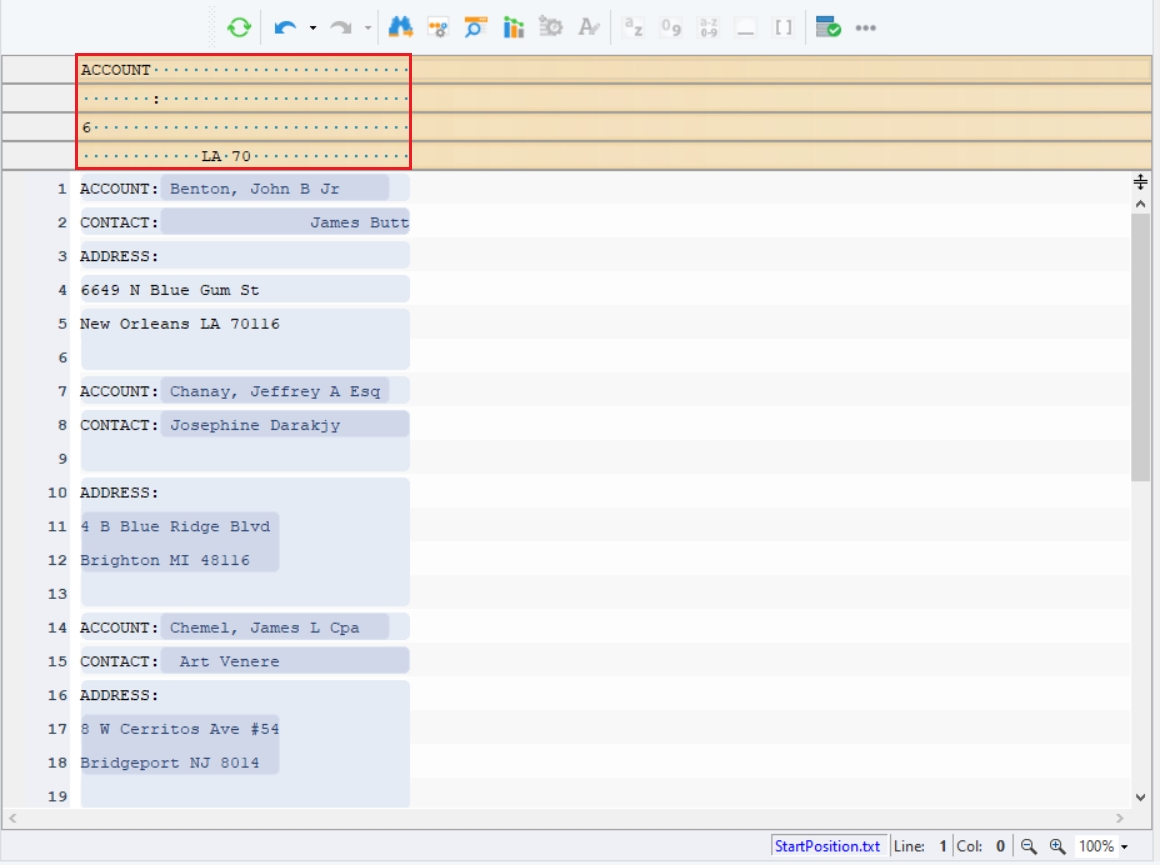This screenshot has height=865, width=1160.
Task: Click the split-pane handle above the scrollbar
Action: click(1140, 181)
